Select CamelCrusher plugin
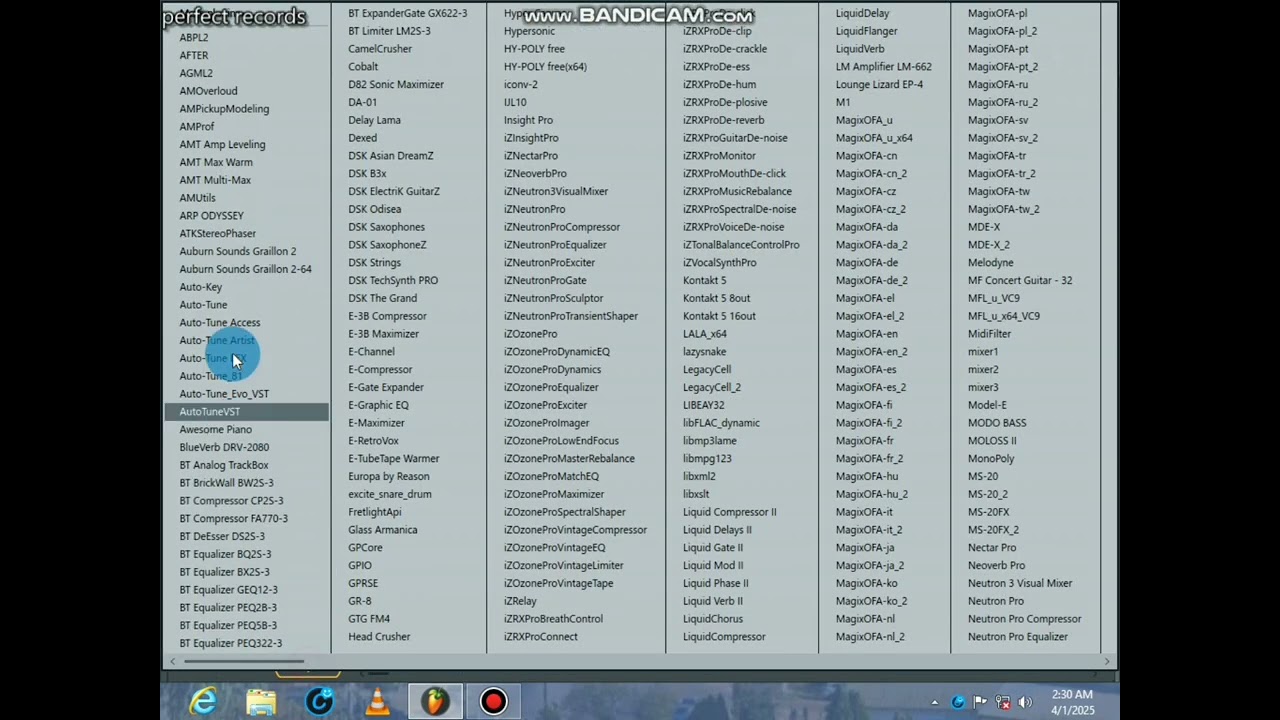This screenshot has height=720, width=1280. coord(380,49)
